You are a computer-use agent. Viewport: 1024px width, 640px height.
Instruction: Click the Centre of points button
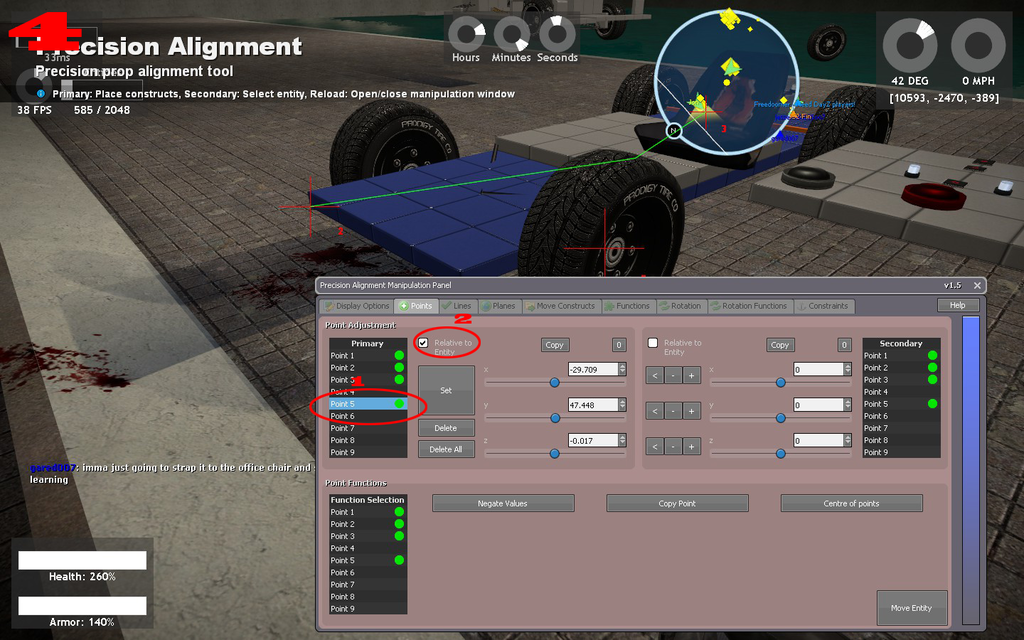point(851,503)
